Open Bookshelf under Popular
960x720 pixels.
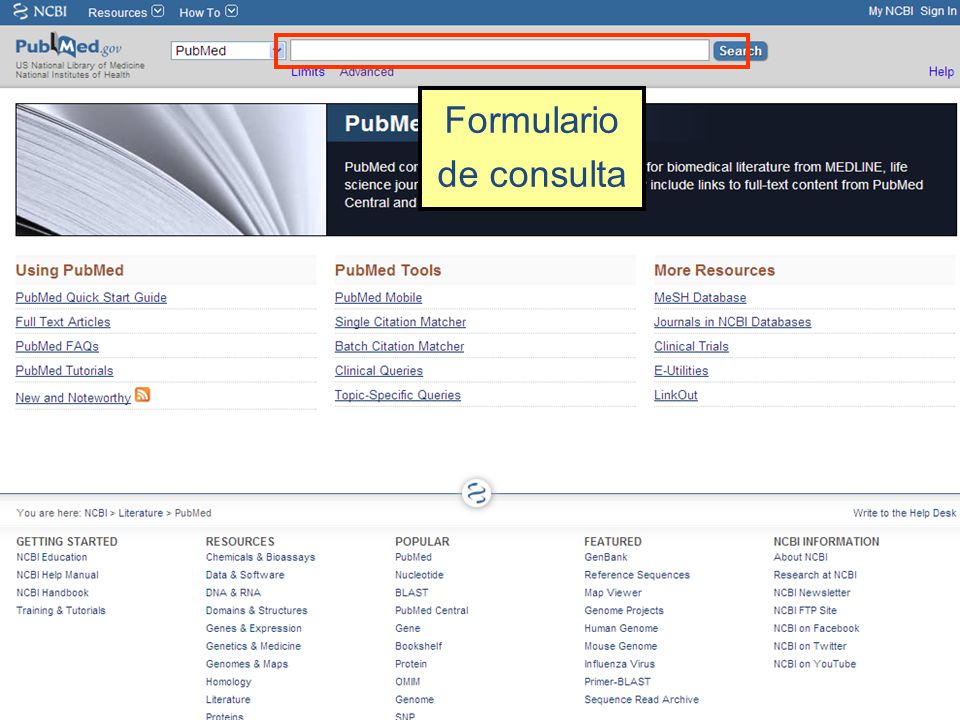click(x=419, y=646)
